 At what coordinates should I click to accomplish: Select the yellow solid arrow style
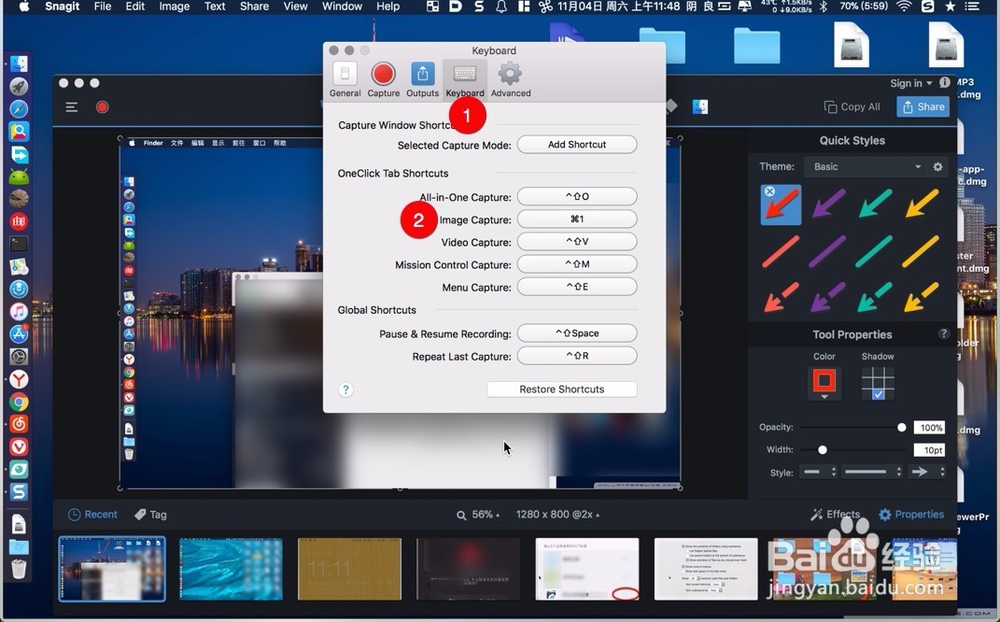coord(921,205)
